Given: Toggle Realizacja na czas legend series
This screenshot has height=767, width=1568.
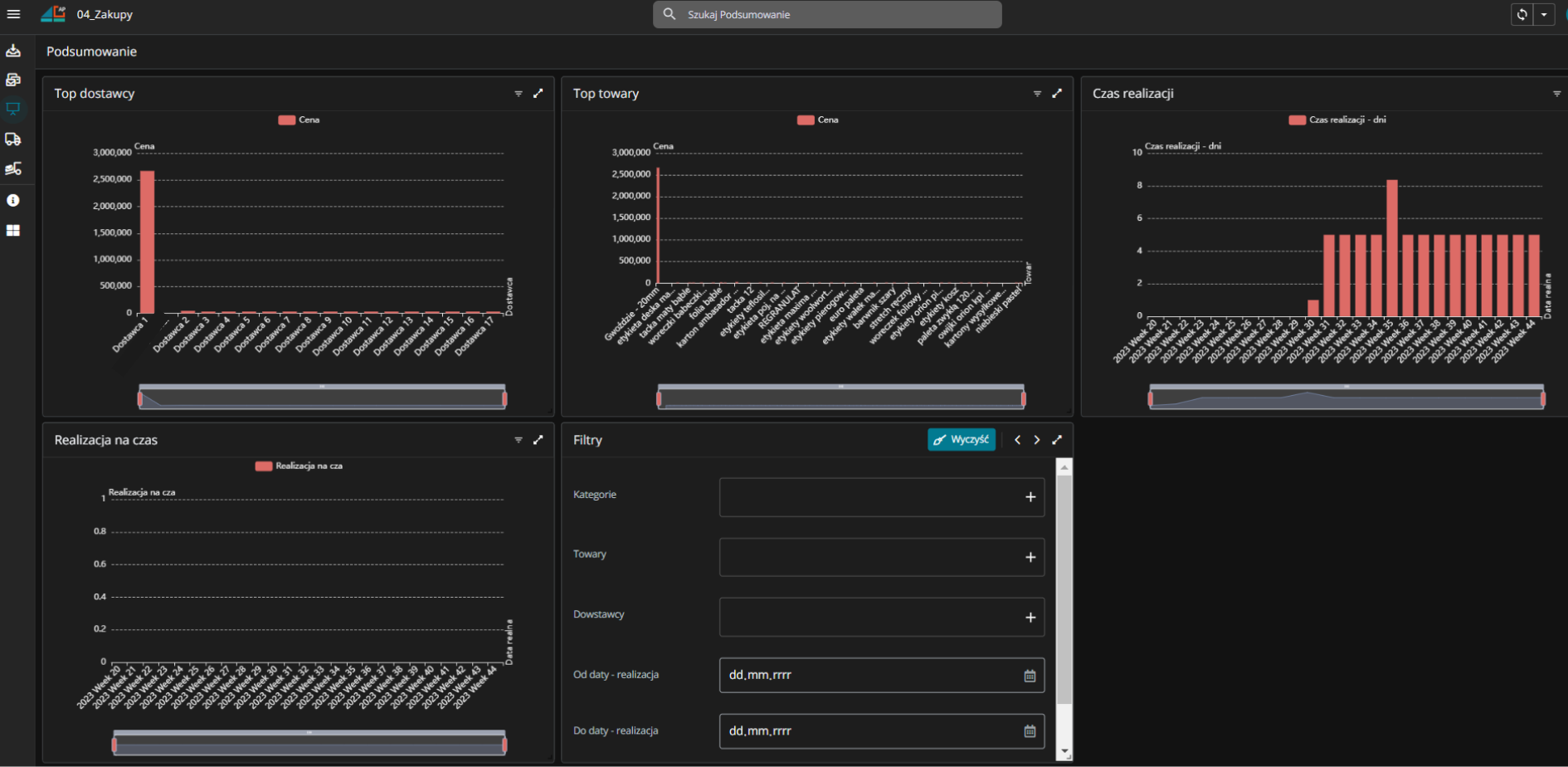Looking at the screenshot, I should click(x=299, y=467).
